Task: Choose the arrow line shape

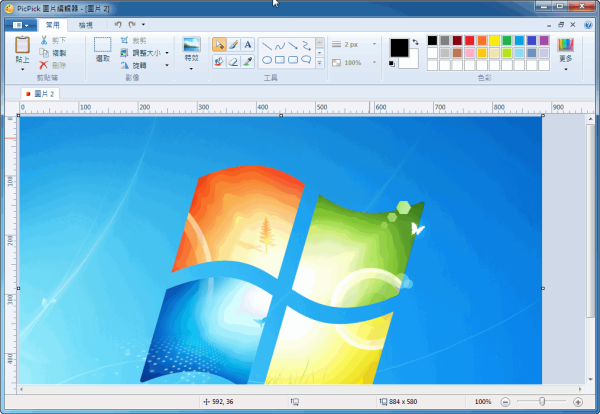Action: 293,46
